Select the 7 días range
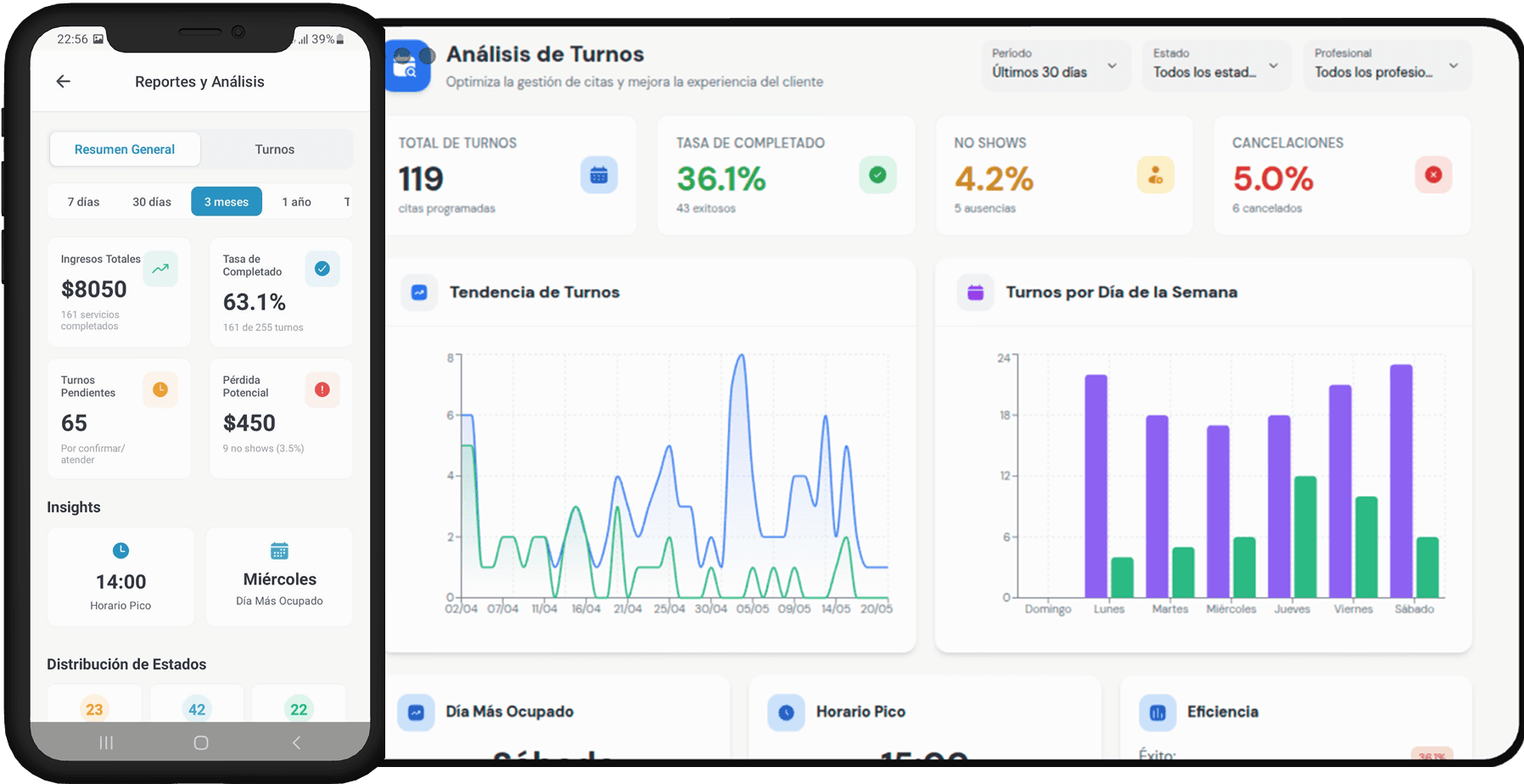1524x784 pixels. (84, 202)
